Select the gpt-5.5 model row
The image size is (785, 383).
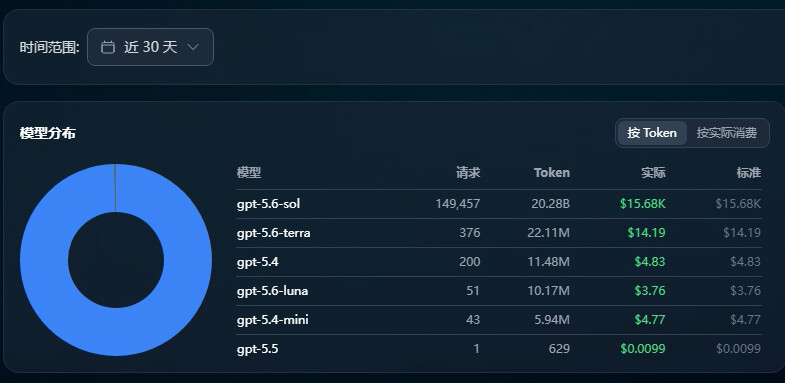click(499, 349)
